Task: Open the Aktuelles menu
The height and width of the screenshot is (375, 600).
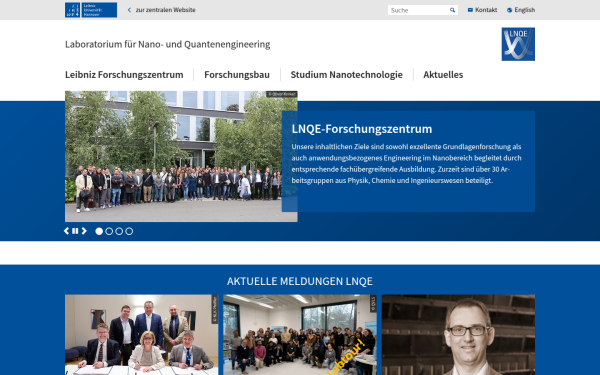Action: pyautogui.click(x=443, y=75)
